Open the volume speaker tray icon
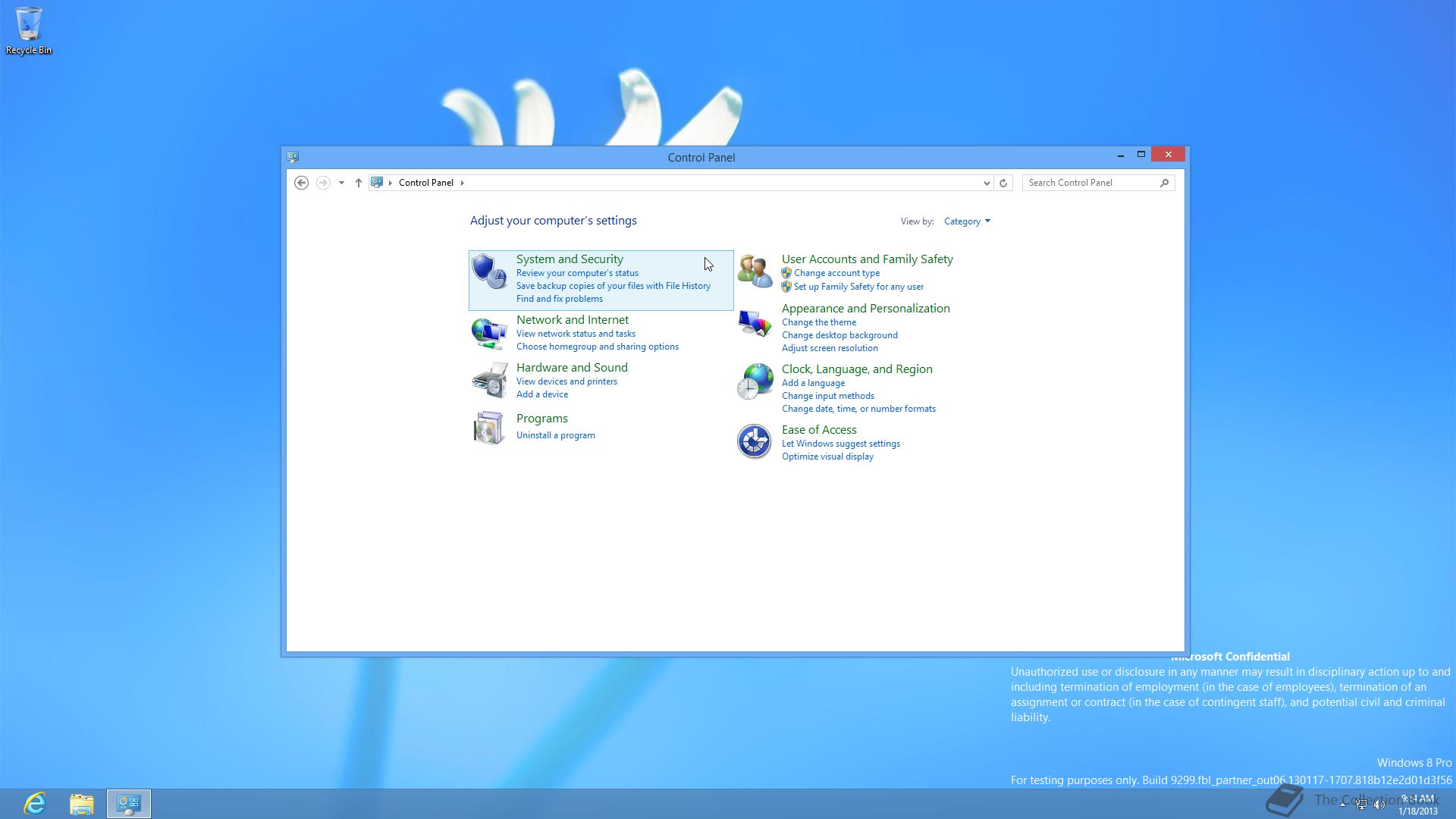Image resolution: width=1456 pixels, height=819 pixels. [x=1379, y=805]
